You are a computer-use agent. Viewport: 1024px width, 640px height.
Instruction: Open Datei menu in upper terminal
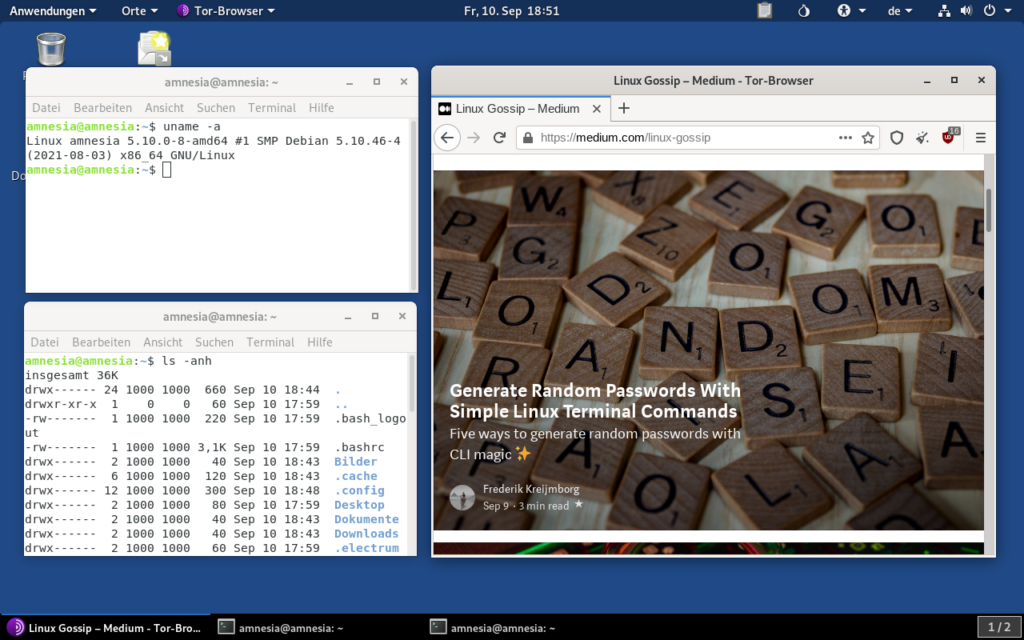point(46,108)
